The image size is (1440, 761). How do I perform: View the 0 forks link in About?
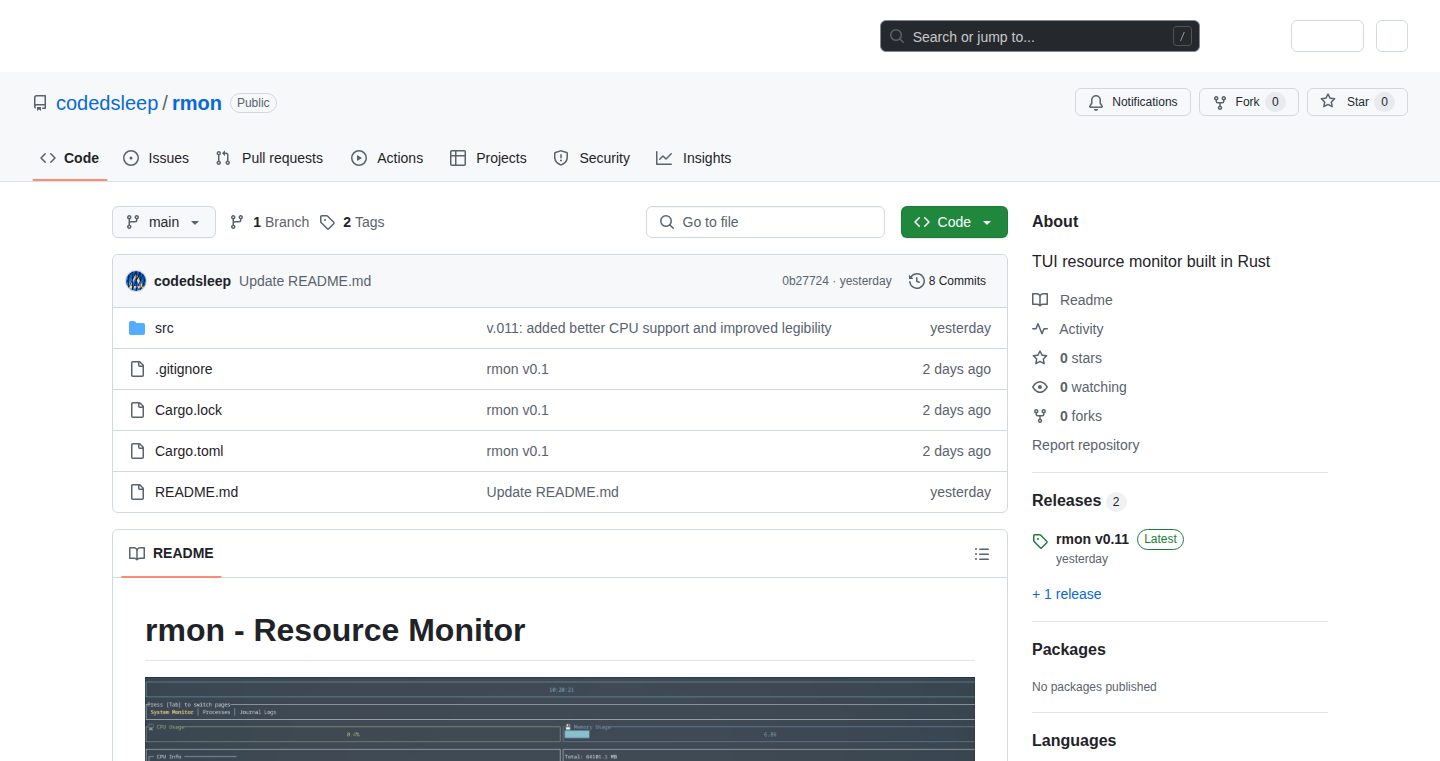click(x=1067, y=416)
